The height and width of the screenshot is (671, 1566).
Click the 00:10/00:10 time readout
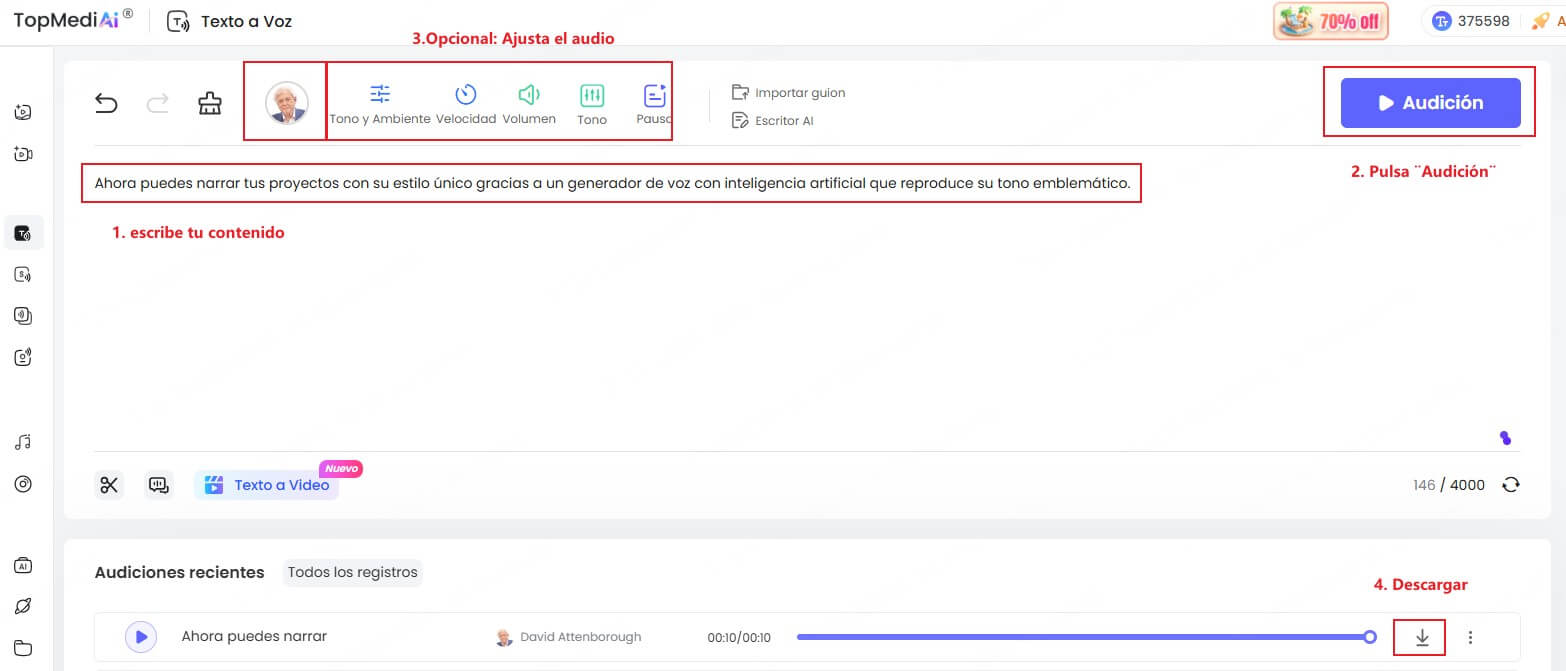[x=737, y=637]
